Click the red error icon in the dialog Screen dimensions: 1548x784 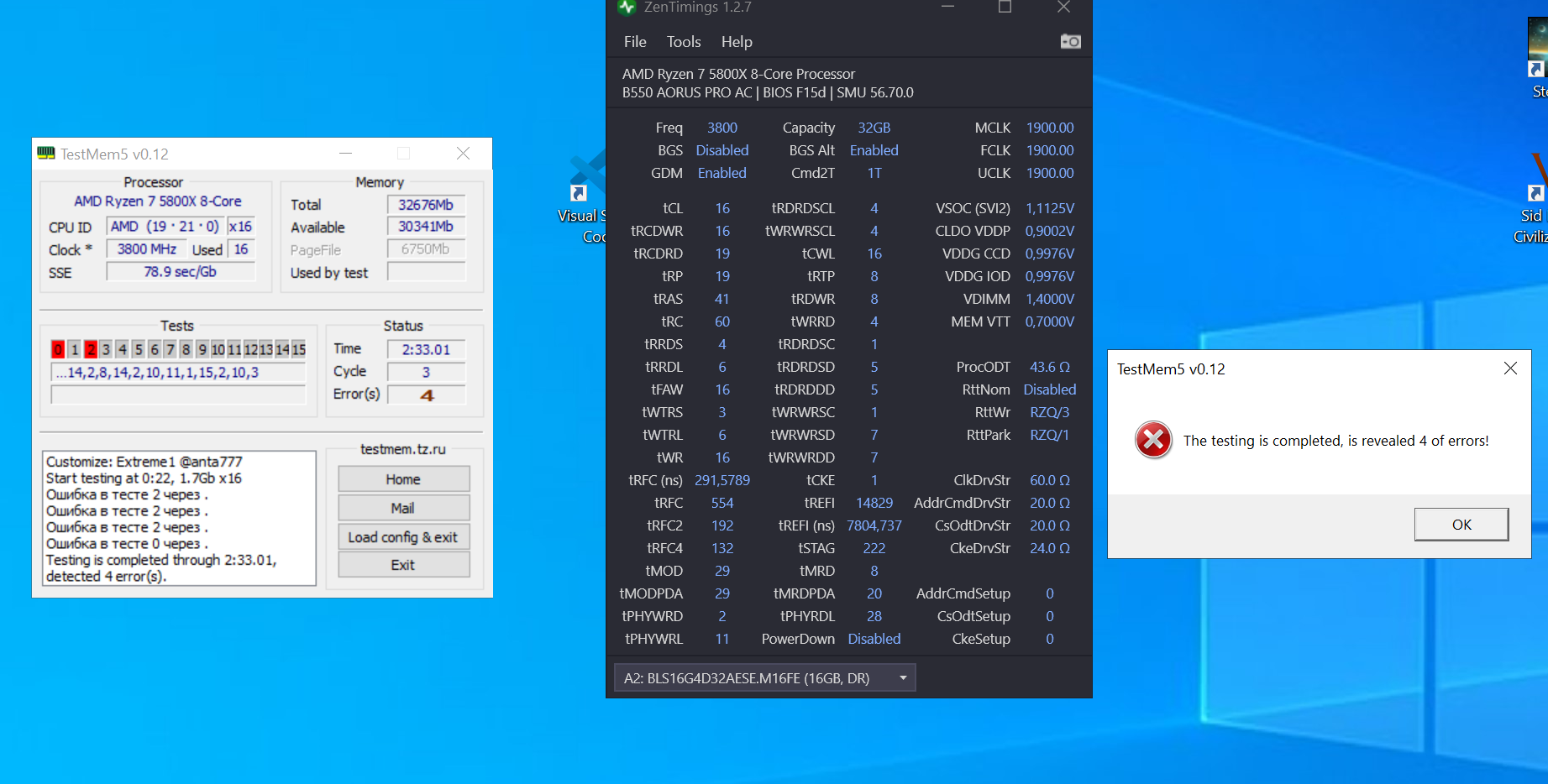[x=1153, y=440]
